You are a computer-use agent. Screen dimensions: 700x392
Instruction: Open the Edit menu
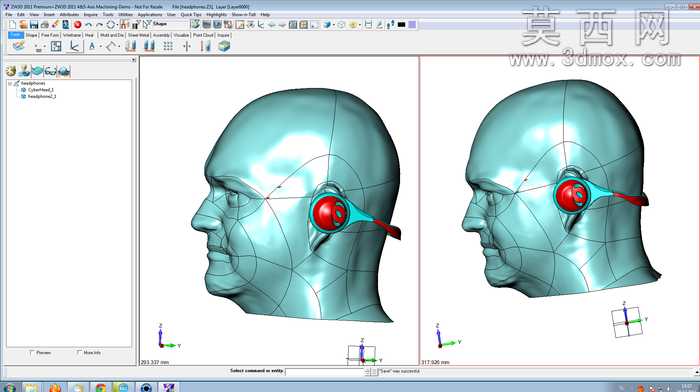[21, 15]
